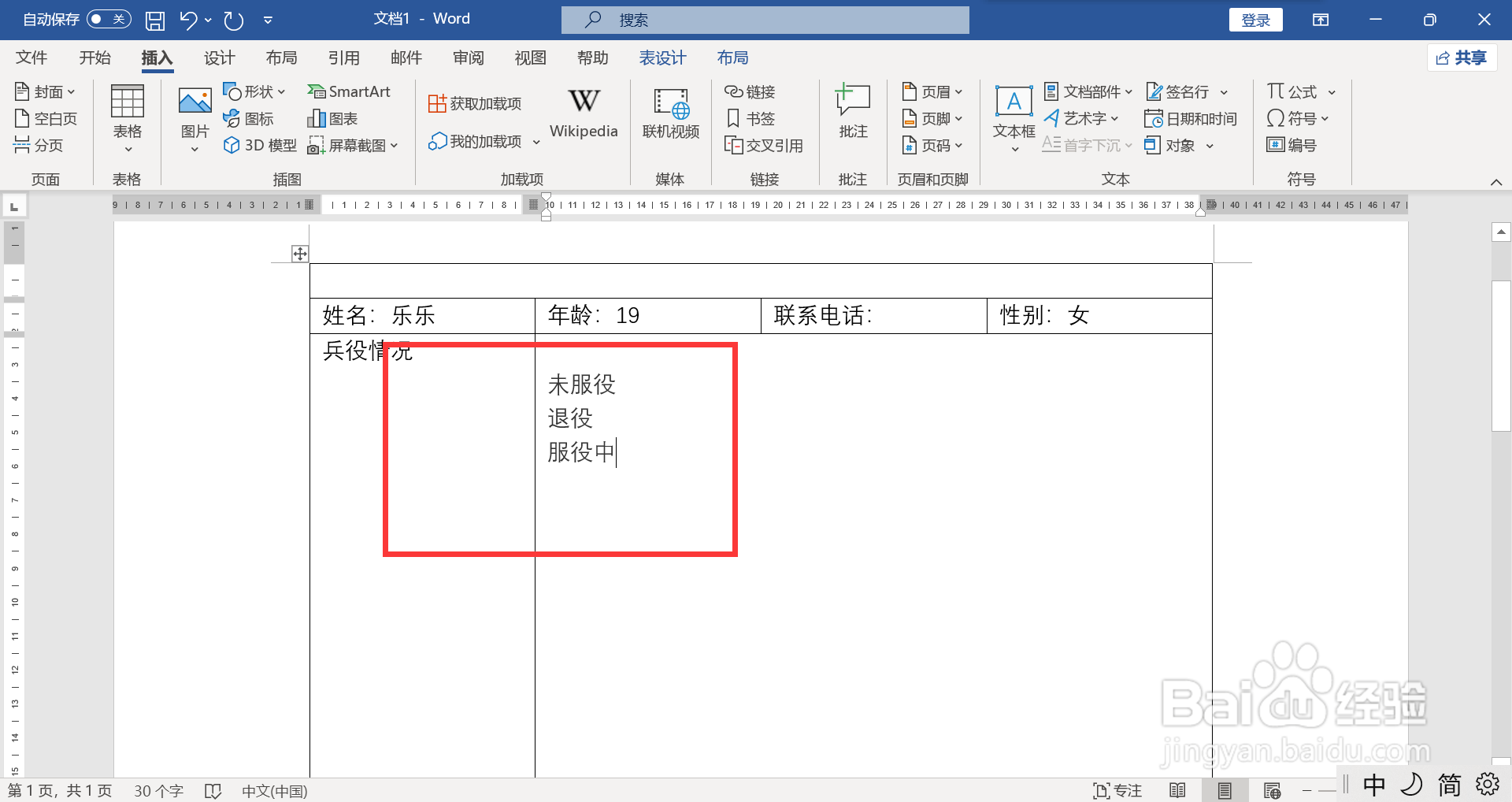
Task: Click the 图标 icons button
Action: click(248, 119)
